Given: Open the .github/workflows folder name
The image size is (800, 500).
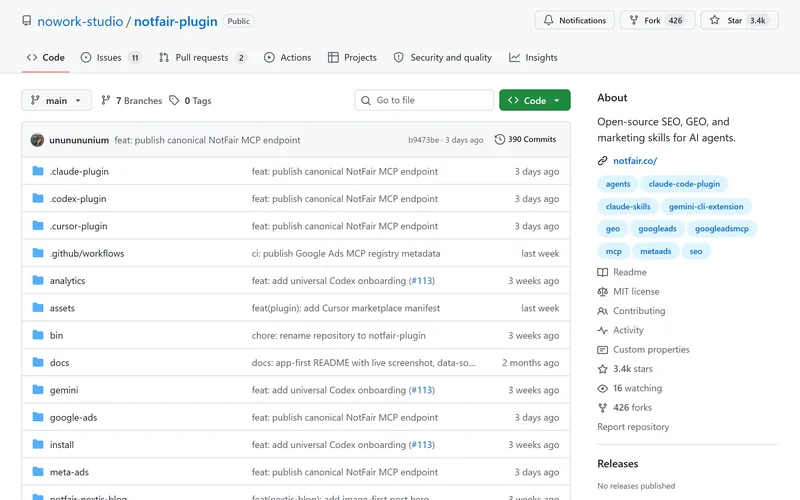Looking at the screenshot, I should click(87, 254).
